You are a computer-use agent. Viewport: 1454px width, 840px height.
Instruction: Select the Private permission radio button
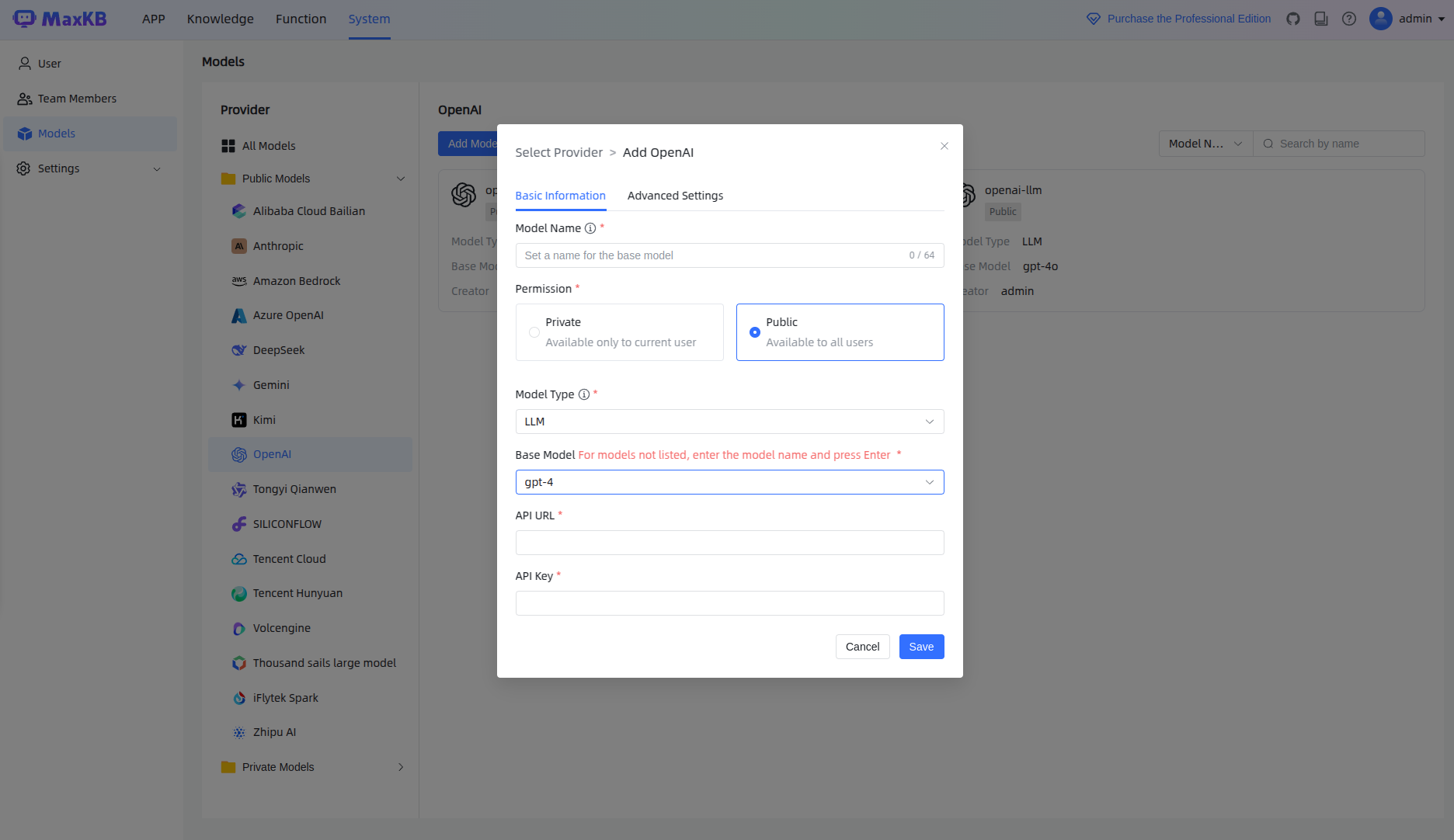(534, 332)
